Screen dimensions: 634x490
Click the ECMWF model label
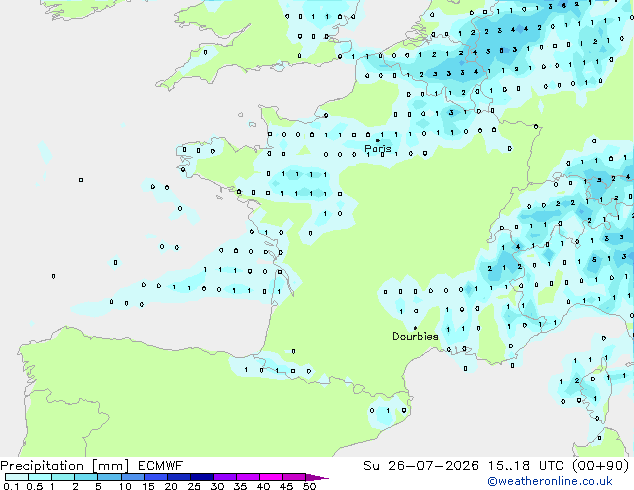(x=161, y=466)
